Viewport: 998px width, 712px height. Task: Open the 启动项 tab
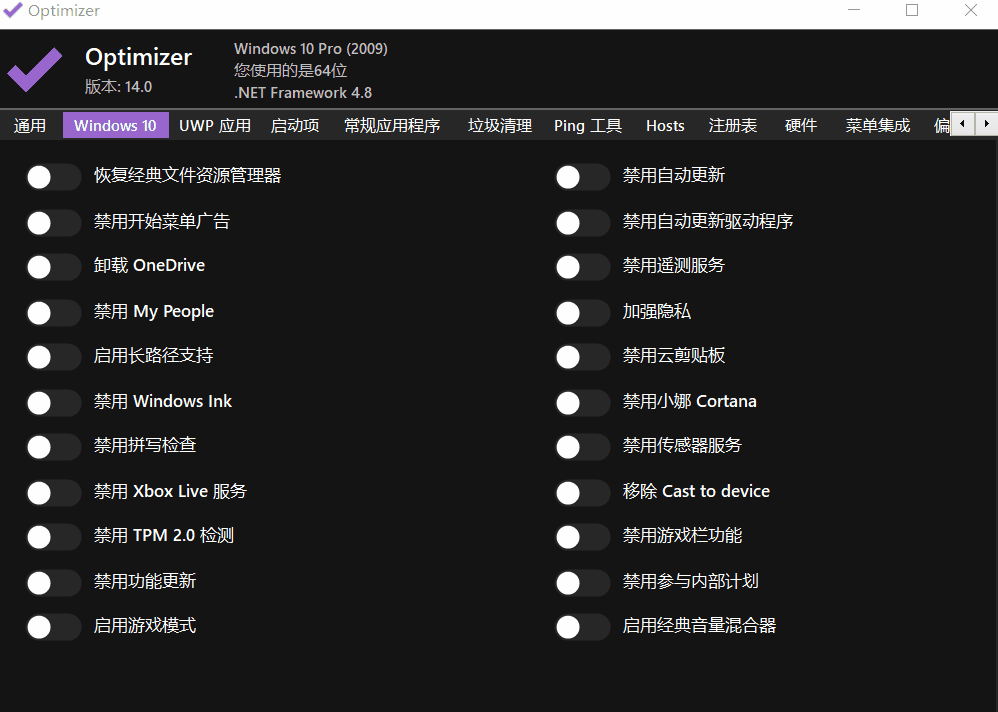pos(295,125)
